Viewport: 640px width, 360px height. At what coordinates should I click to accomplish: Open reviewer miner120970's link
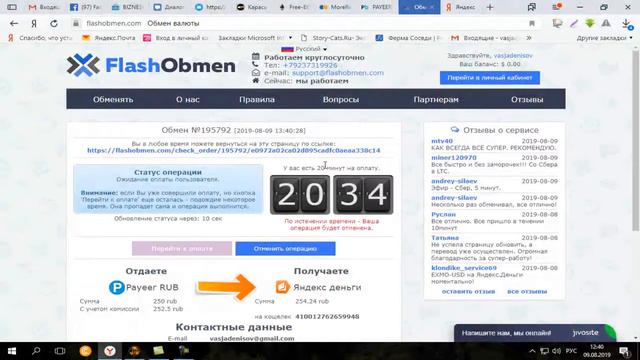coord(454,158)
